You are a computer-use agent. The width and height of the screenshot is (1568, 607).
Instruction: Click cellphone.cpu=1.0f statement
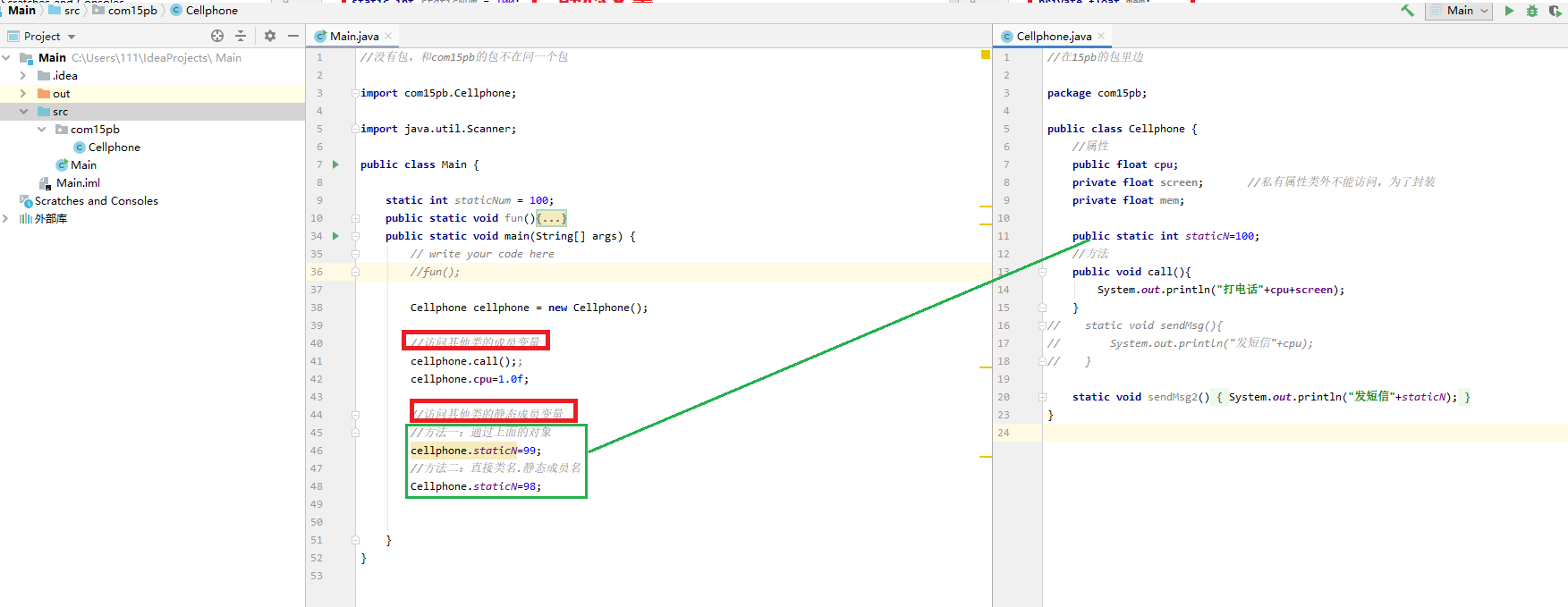(x=470, y=379)
